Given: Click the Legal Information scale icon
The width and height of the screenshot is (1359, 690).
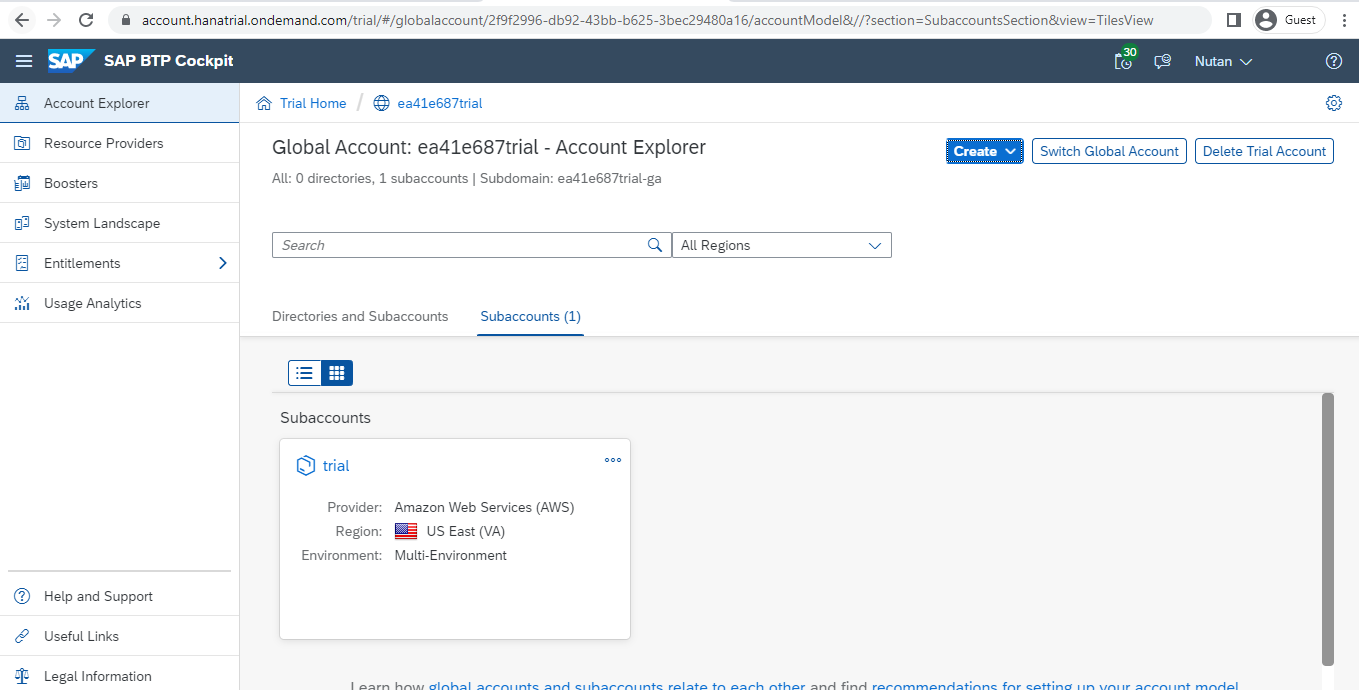Looking at the screenshot, I should [x=22, y=676].
